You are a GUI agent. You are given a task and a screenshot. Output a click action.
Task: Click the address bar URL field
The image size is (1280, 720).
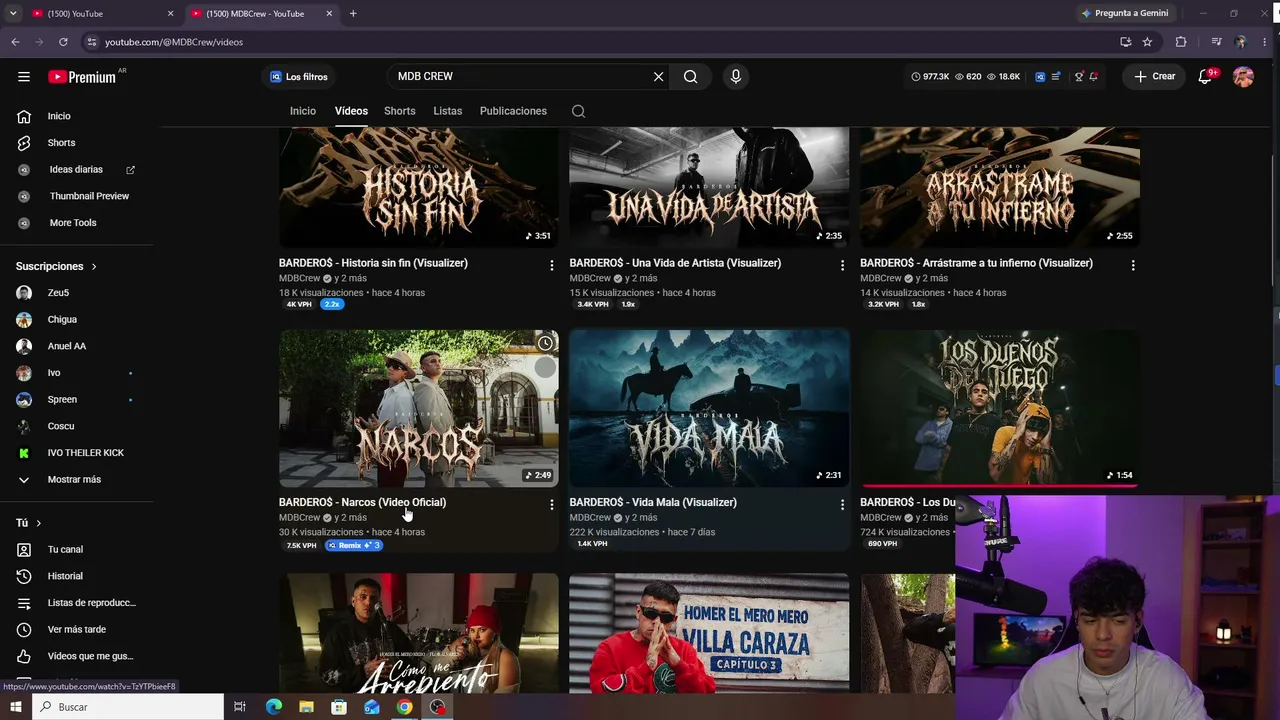click(595, 42)
